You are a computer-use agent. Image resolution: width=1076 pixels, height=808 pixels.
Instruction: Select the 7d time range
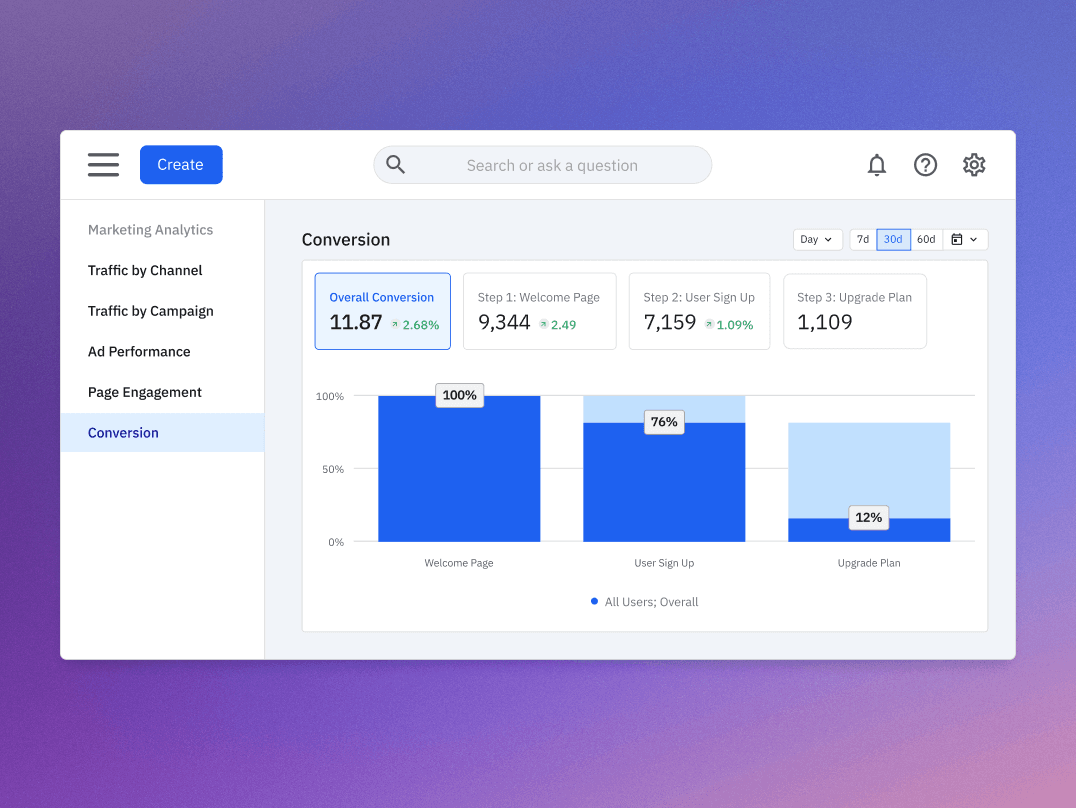862,239
